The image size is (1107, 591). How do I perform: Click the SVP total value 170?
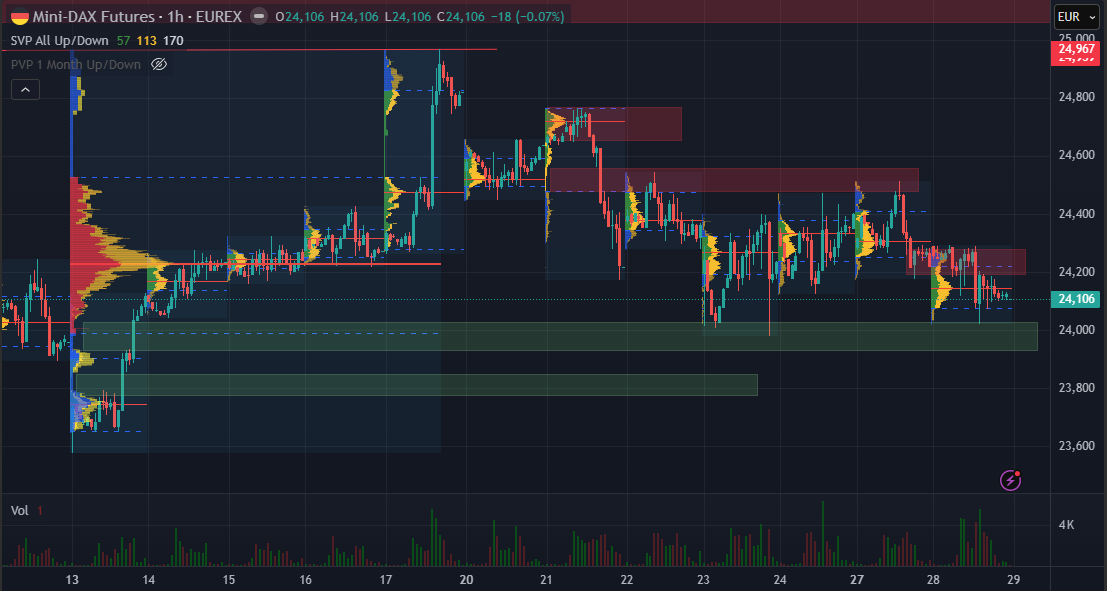pyautogui.click(x=173, y=41)
